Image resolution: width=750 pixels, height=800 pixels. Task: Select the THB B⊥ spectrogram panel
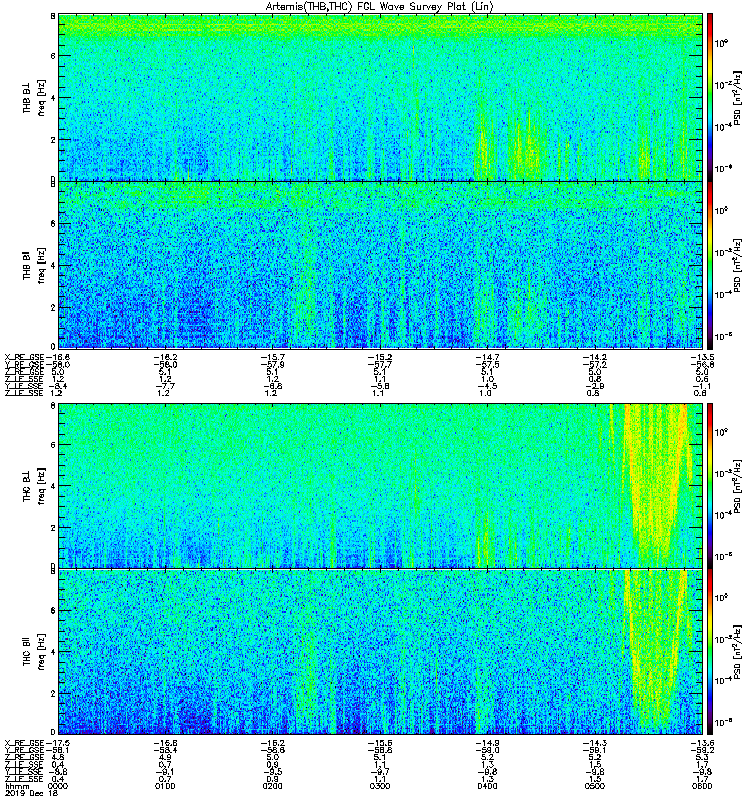380,97
